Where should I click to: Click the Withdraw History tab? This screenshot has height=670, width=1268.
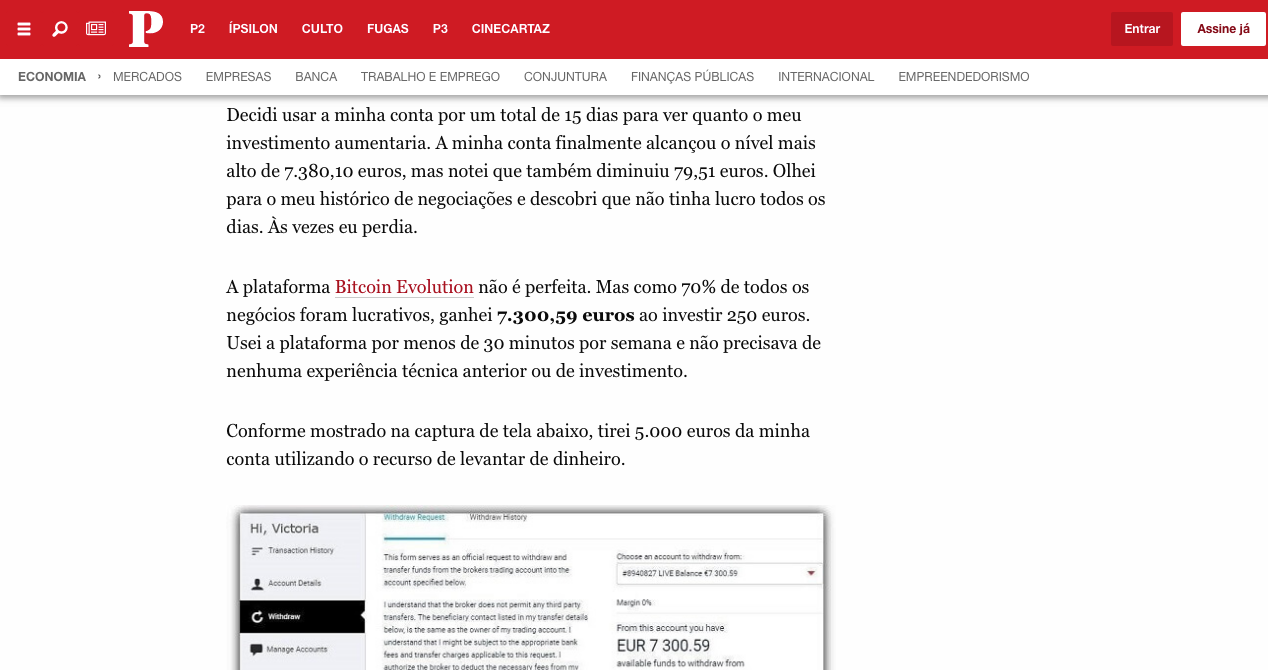(x=498, y=517)
